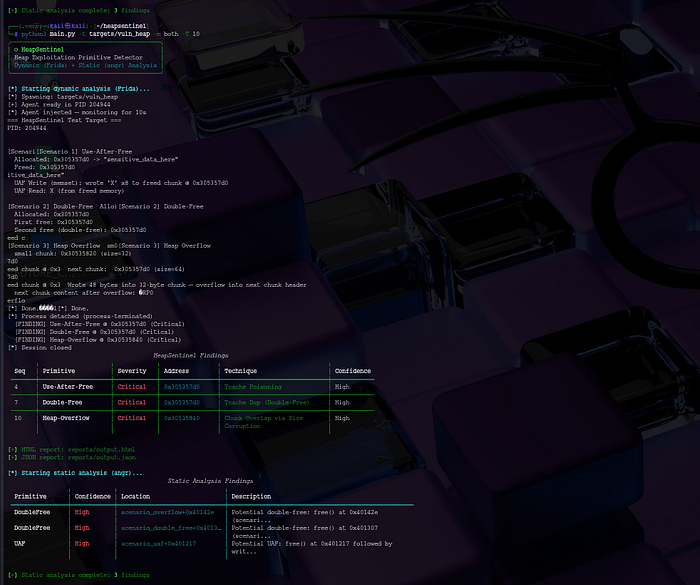Click the 'reports/output.json' report path
Viewport: 700px width, 585px height.
101,457
